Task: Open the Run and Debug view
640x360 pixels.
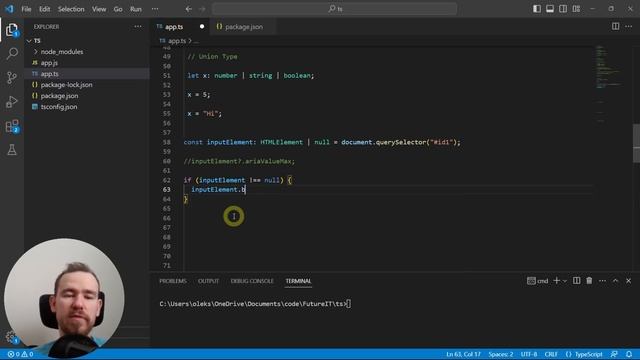Action: [x=12, y=102]
